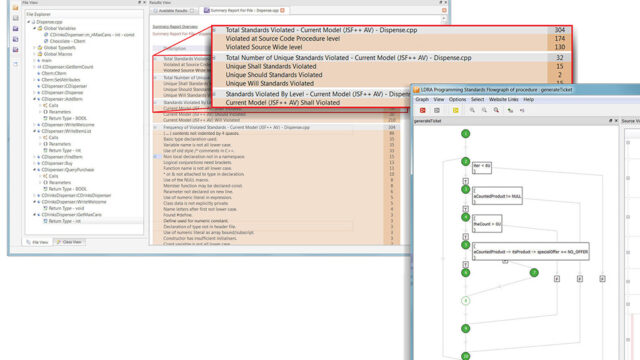
Task: Click Results View scroll up arrow
Action: 444,18
